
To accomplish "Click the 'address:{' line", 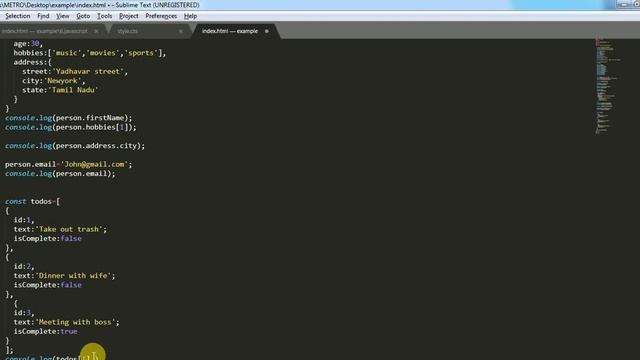I will coord(33,62).
